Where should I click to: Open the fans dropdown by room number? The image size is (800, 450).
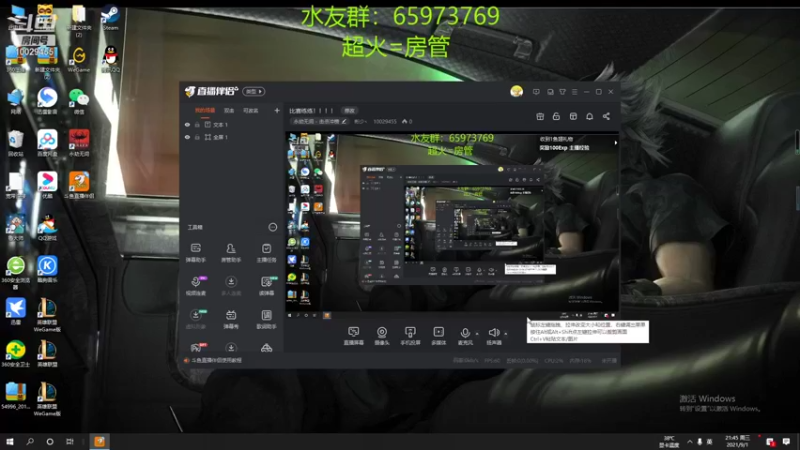360,121
